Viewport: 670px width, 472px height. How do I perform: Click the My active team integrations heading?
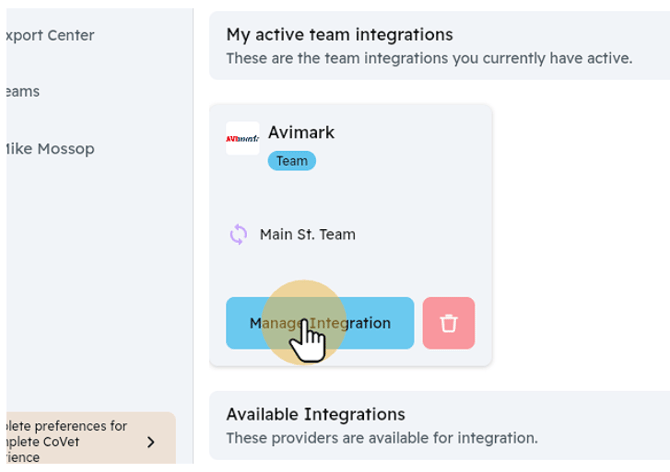tap(339, 35)
